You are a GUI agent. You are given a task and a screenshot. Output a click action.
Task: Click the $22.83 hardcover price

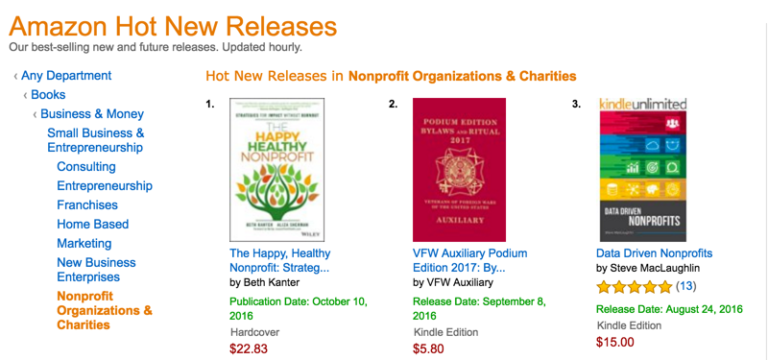(x=248, y=348)
